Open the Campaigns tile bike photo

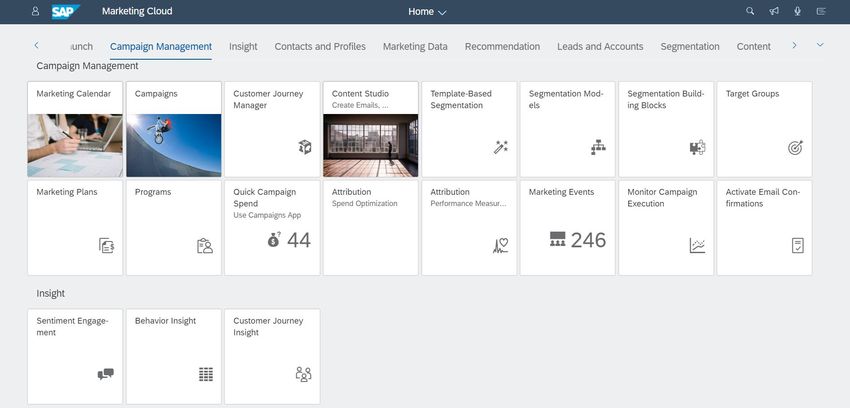tap(174, 145)
